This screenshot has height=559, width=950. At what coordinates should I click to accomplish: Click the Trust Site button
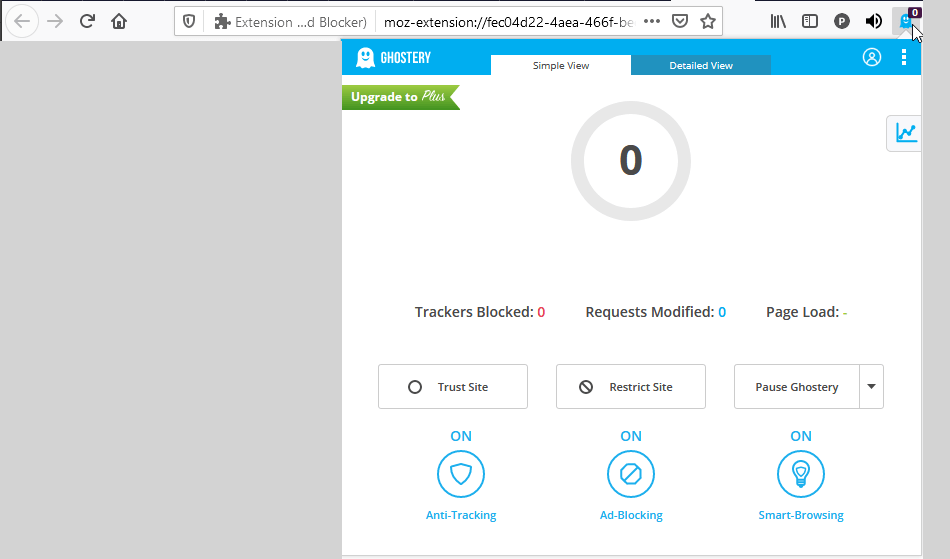(453, 386)
